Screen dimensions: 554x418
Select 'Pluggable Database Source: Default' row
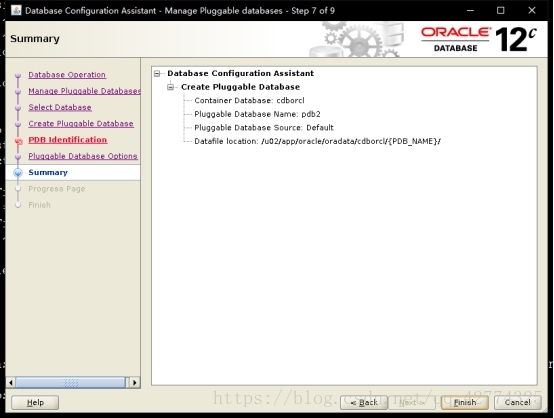[264, 128]
